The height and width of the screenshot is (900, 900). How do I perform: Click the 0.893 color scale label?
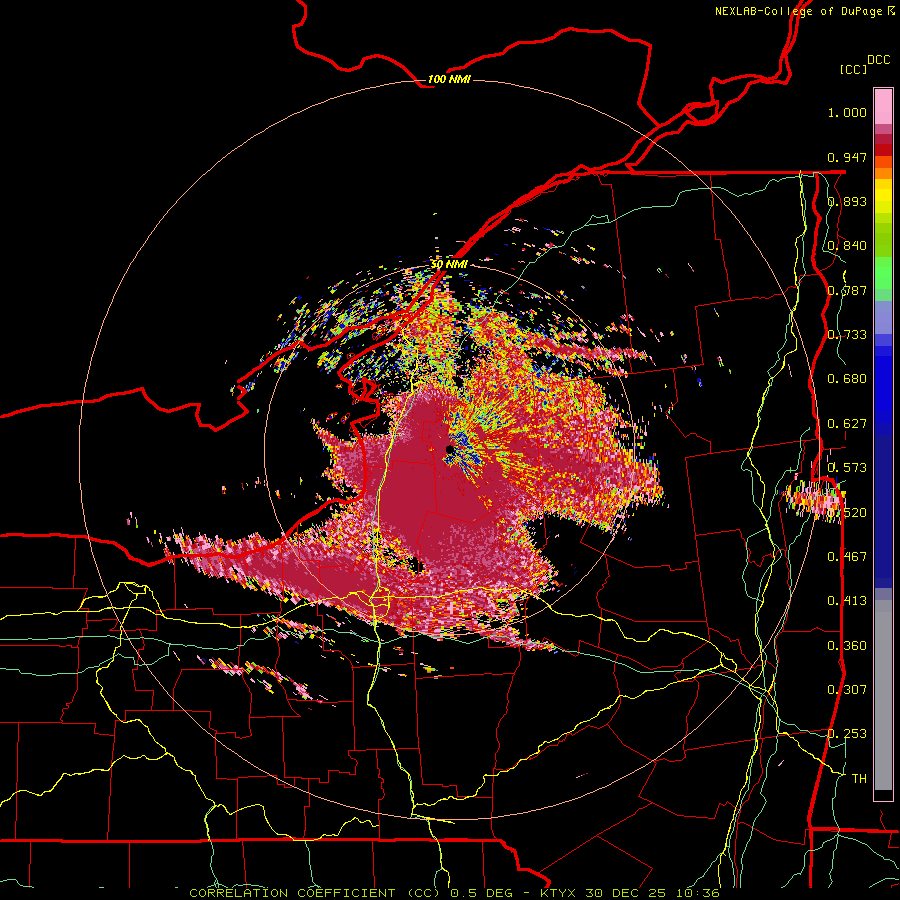coord(847,201)
